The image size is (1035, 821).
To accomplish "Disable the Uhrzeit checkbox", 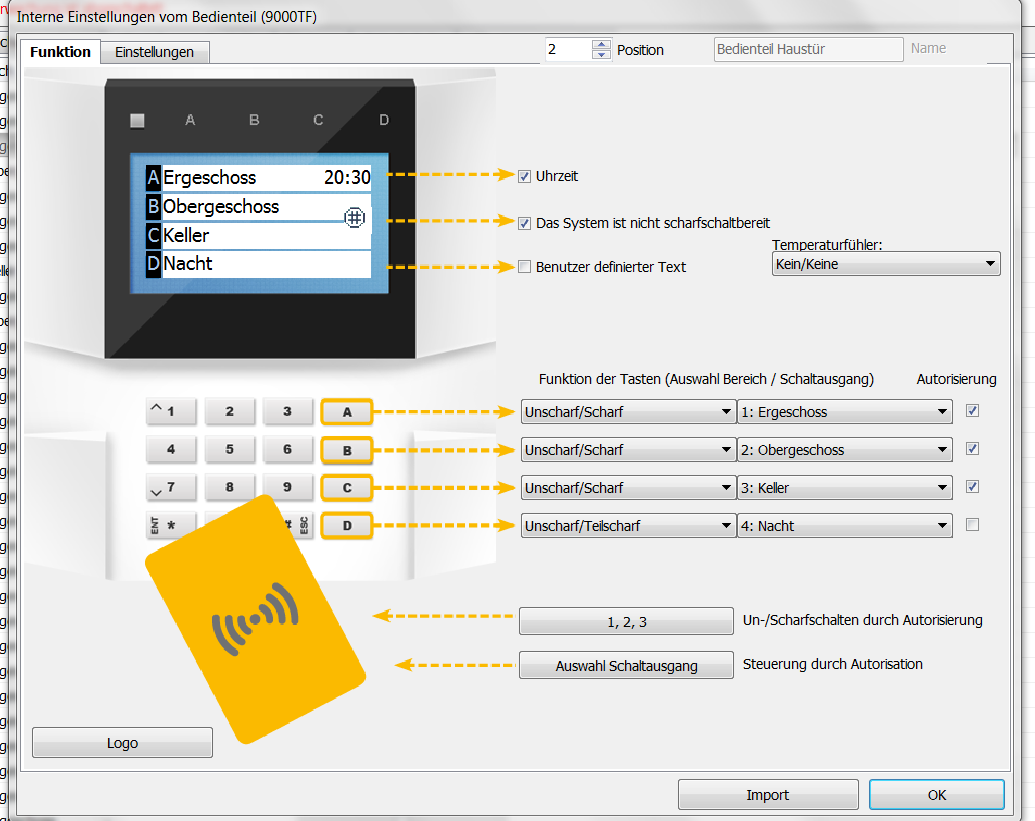I will click(524, 176).
